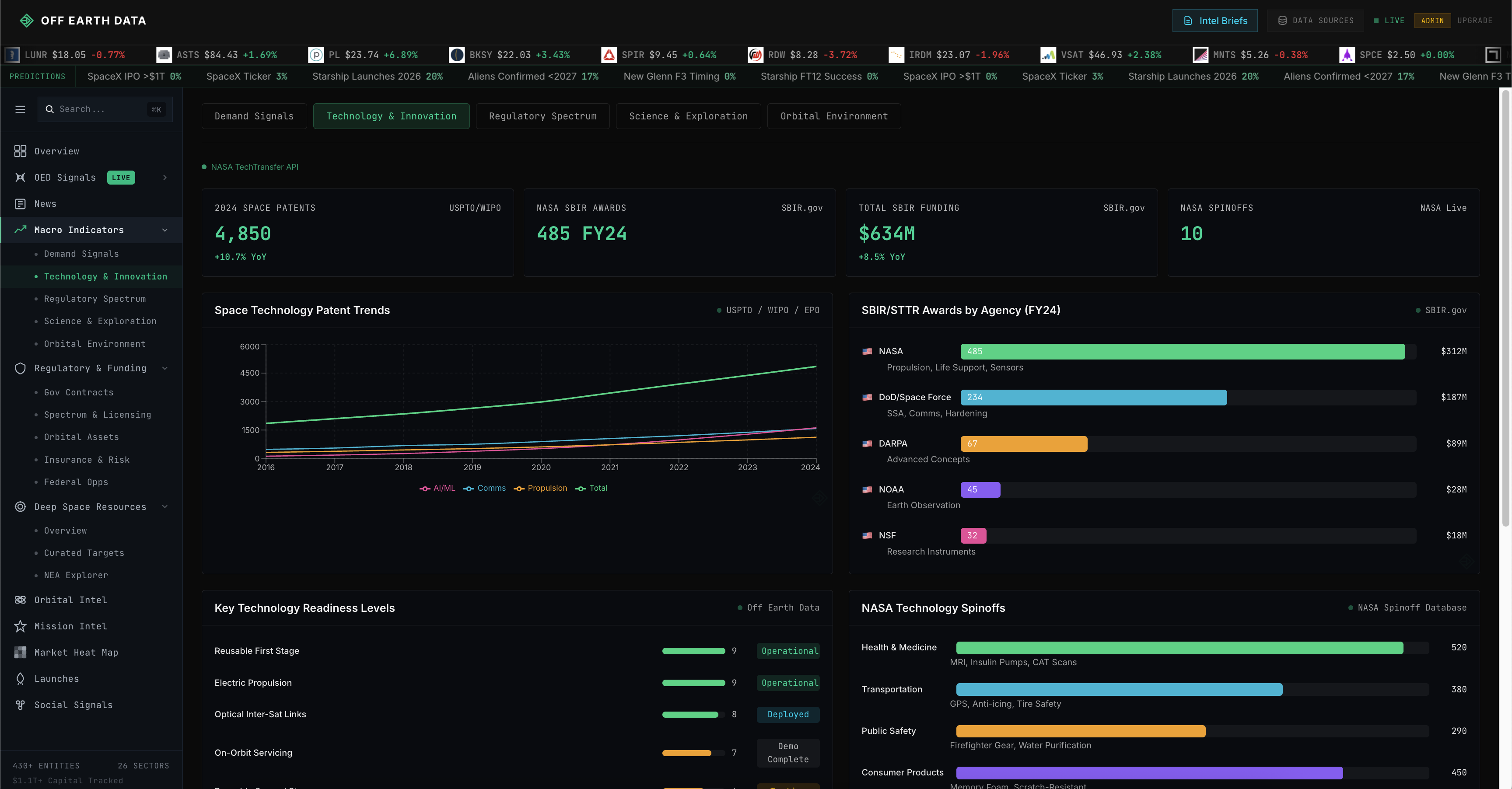The width and height of the screenshot is (1512, 789).
Task: Collapse the Deep Space Resources section
Action: 165,507
